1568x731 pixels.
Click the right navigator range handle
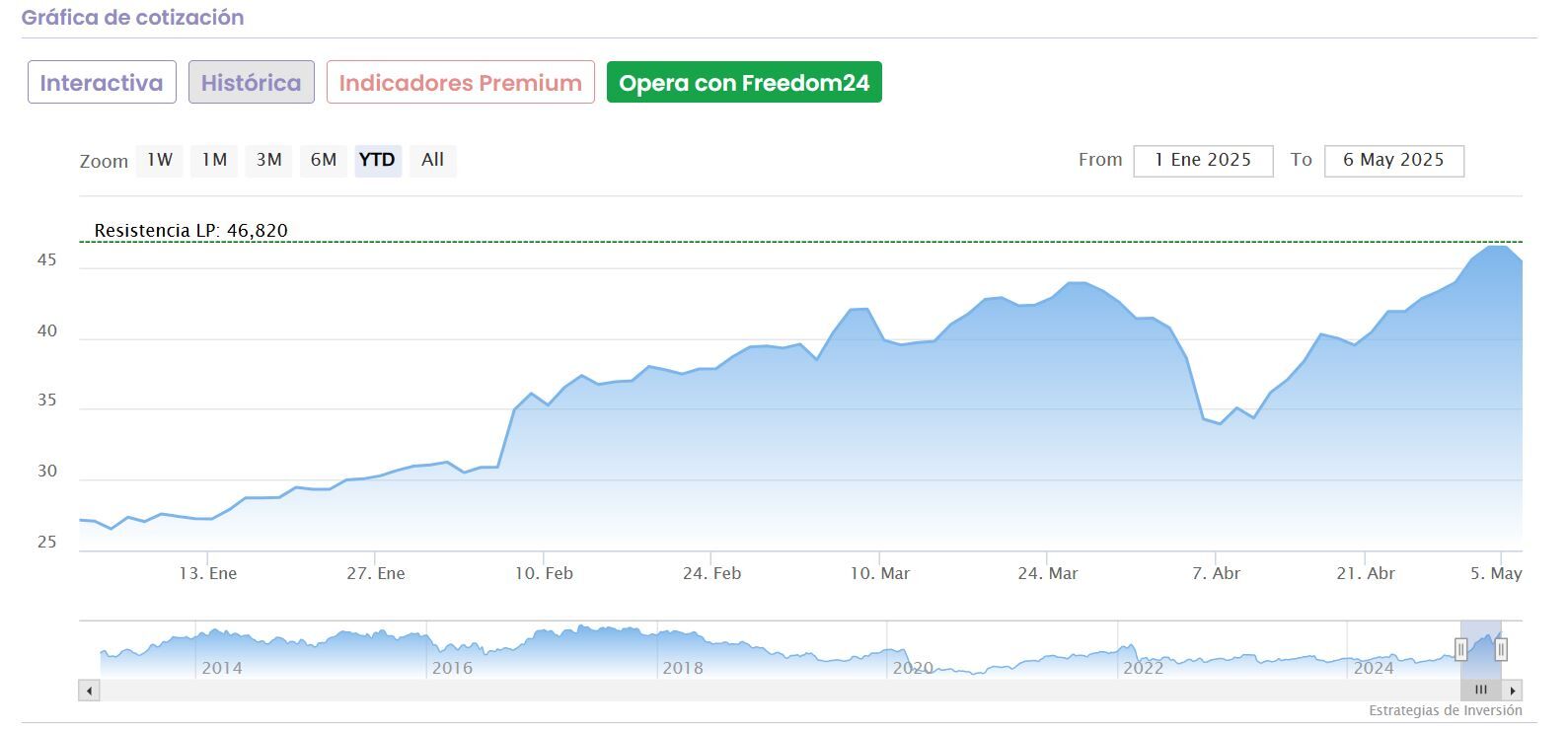pos(1501,649)
